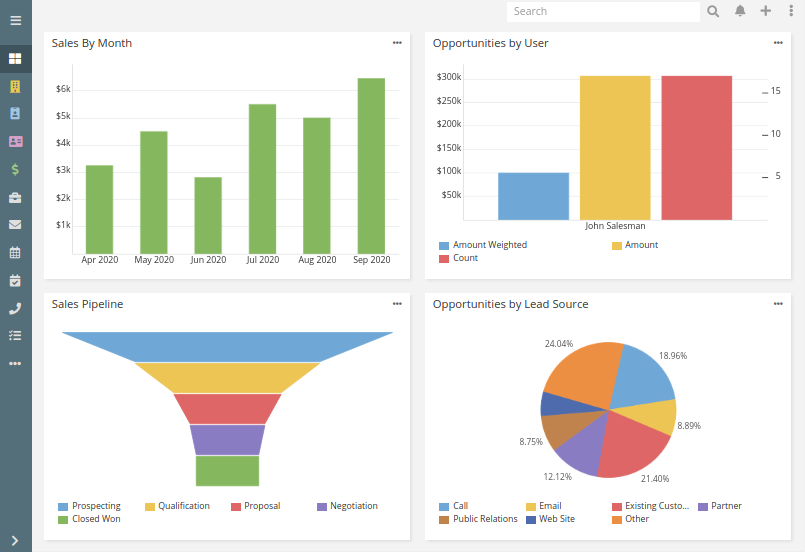Toggle Qualification legend item

point(178,506)
